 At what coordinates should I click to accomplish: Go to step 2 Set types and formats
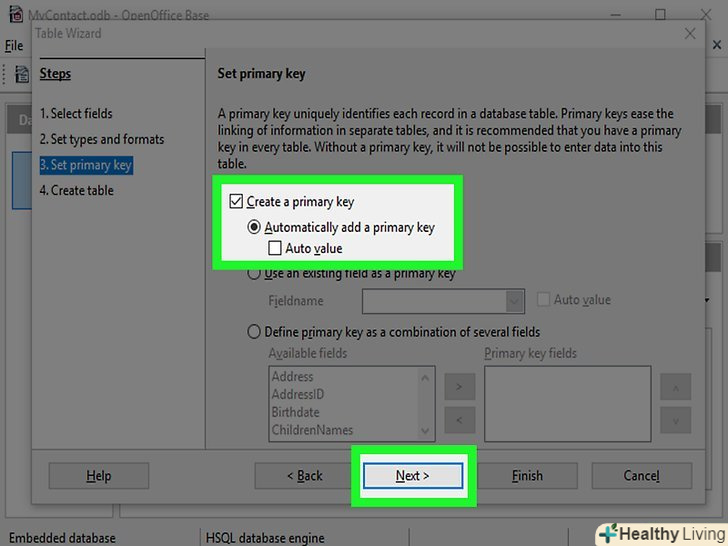[102, 139]
